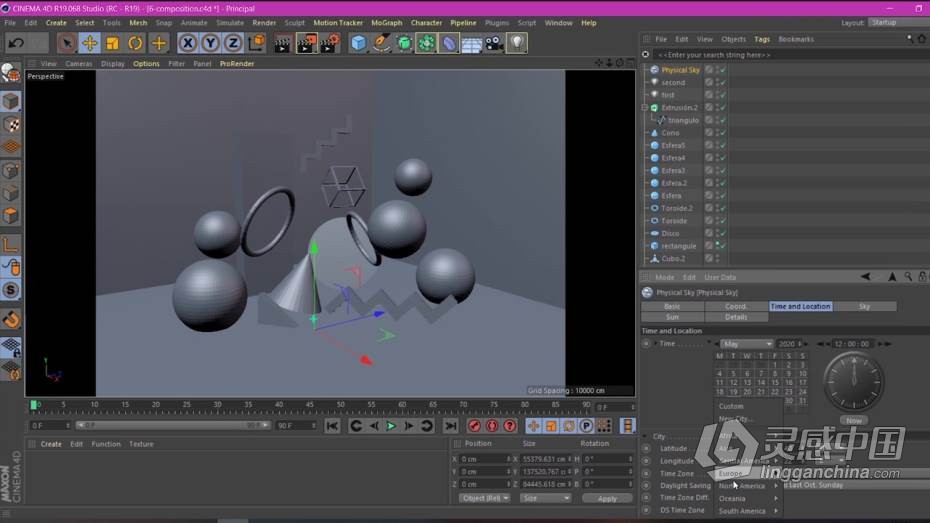The height and width of the screenshot is (523, 930).
Task: Activate the Move tool
Action: [x=90, y=43]
